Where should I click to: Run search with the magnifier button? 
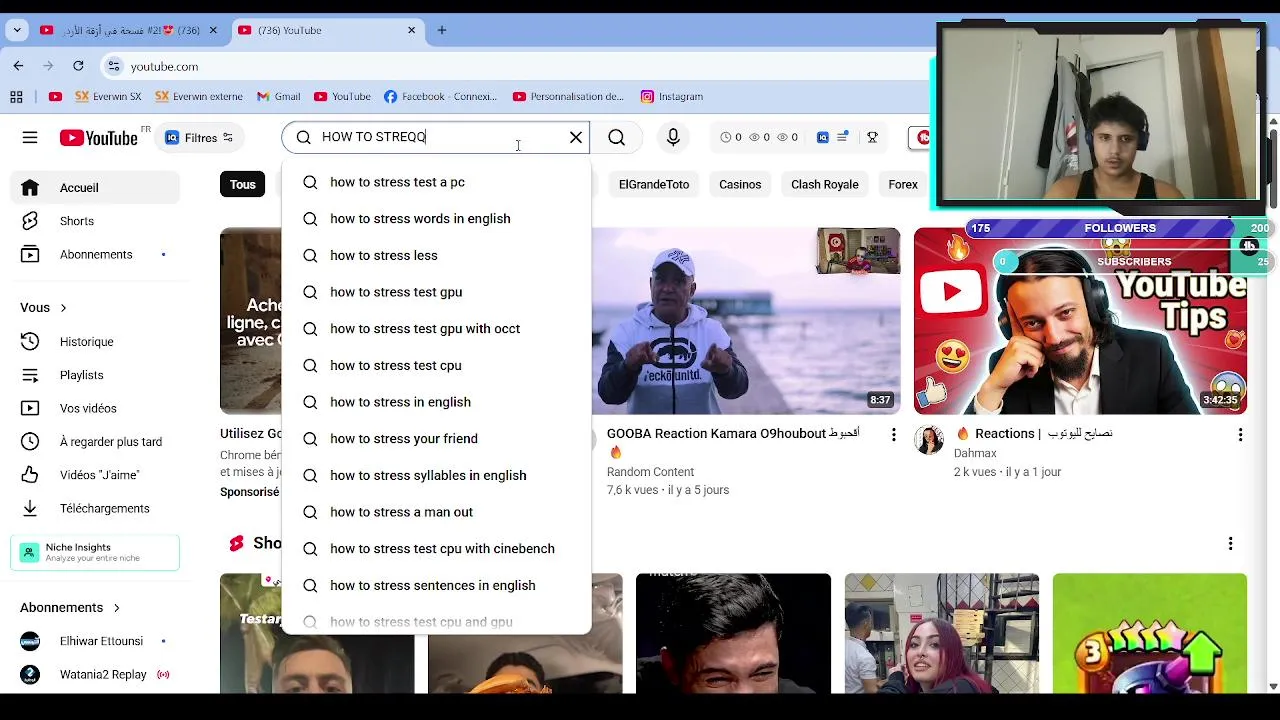tap(617, 137)
